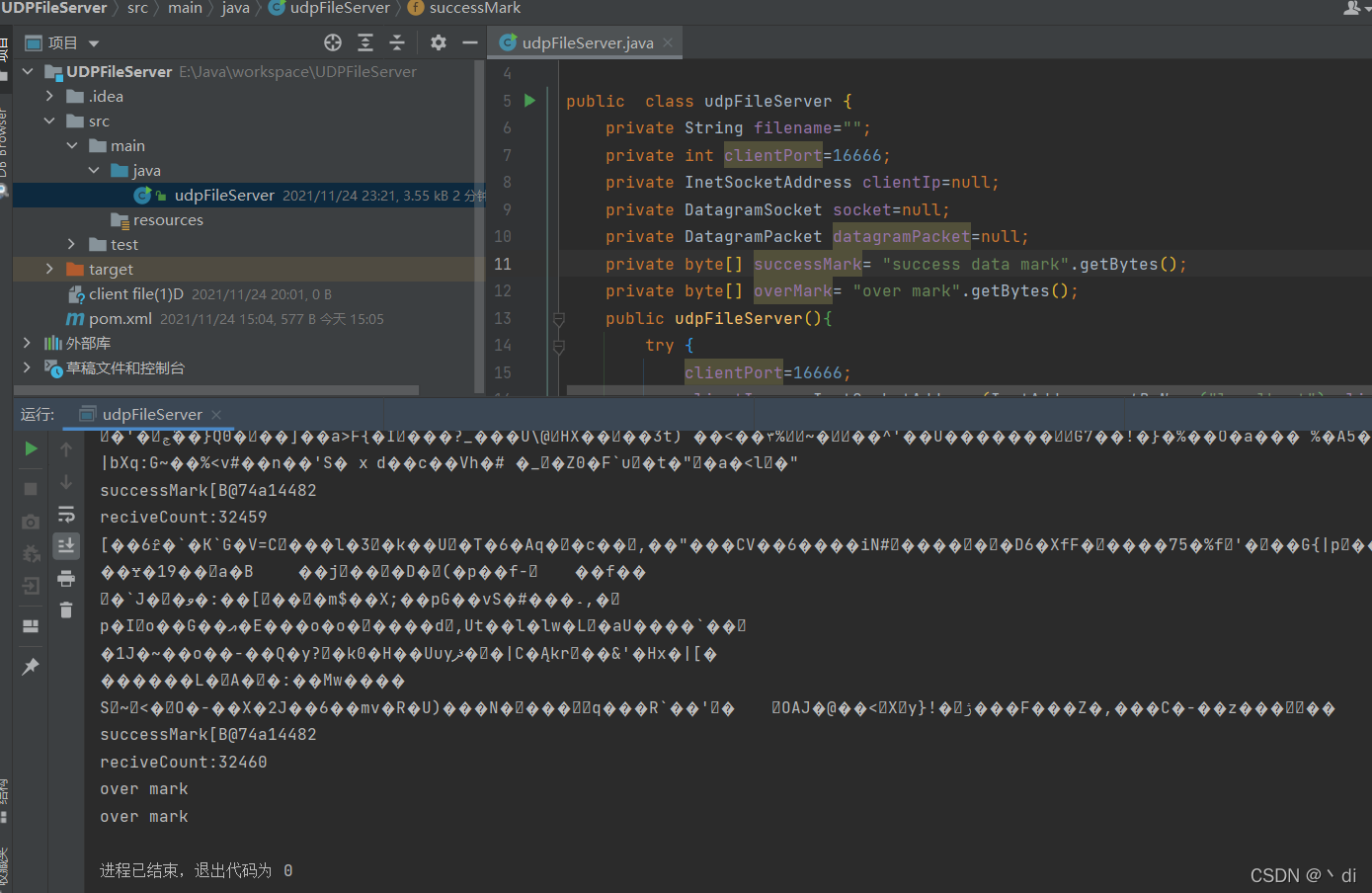The width and height of the screenshot is (1372, 893).
Task: Collapse the java folder
Action: 94,170
